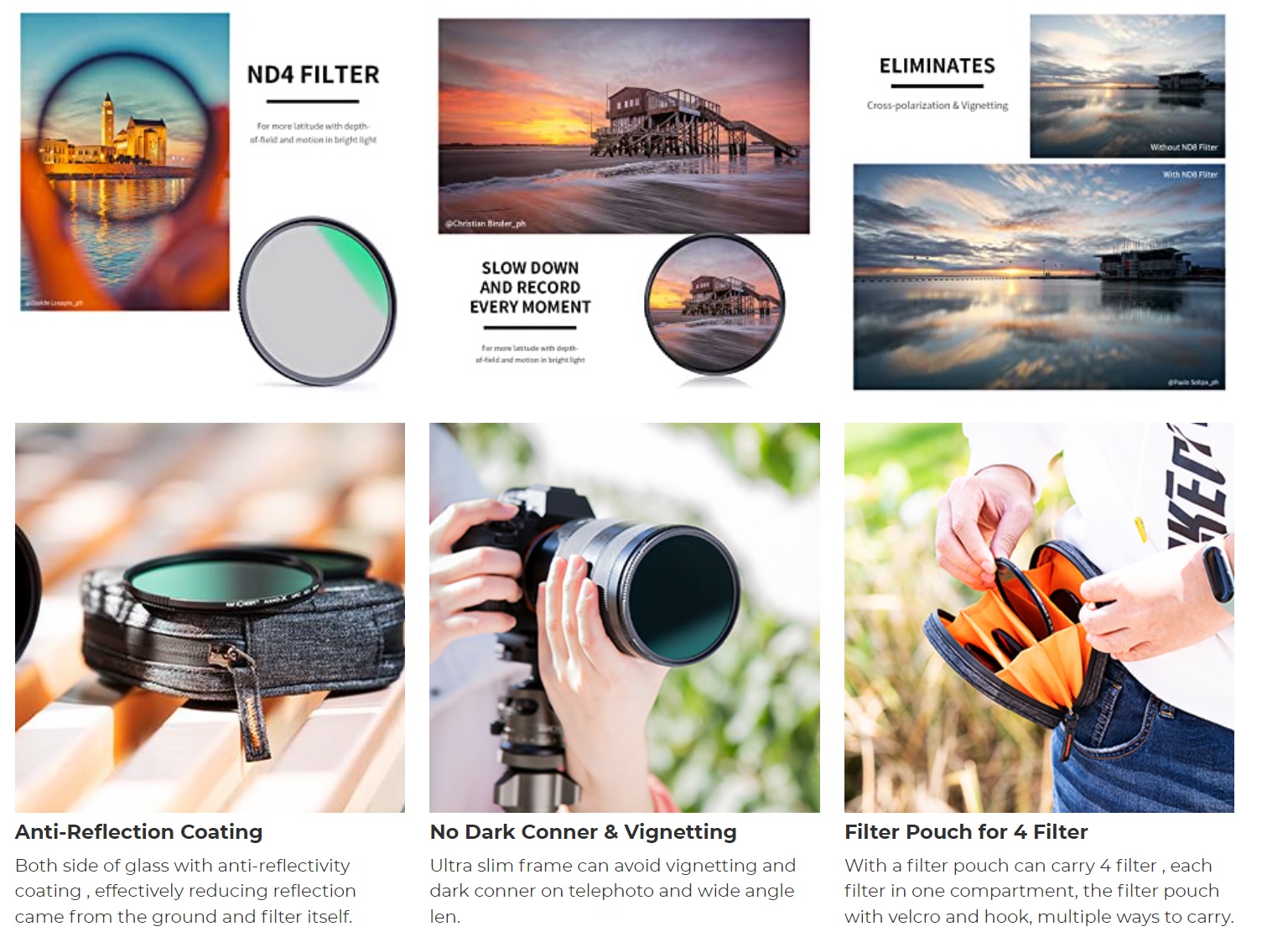The height and width of the screenshot is (937, 1288).
Task: Click the camera with telephoto lens photo
Action: [x=625, y=617]
